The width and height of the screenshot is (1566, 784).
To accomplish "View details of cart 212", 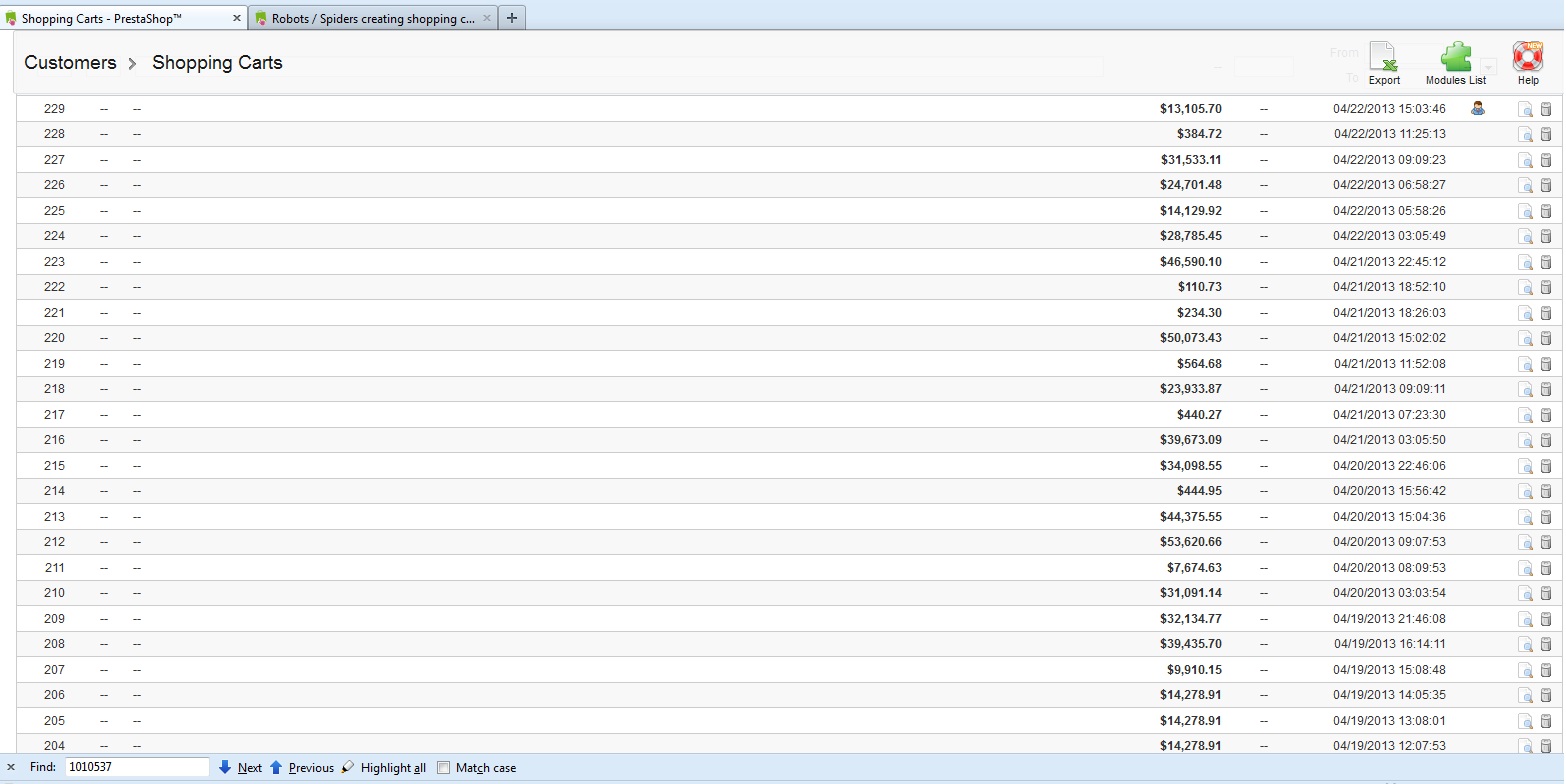I will pos(1525,542).
